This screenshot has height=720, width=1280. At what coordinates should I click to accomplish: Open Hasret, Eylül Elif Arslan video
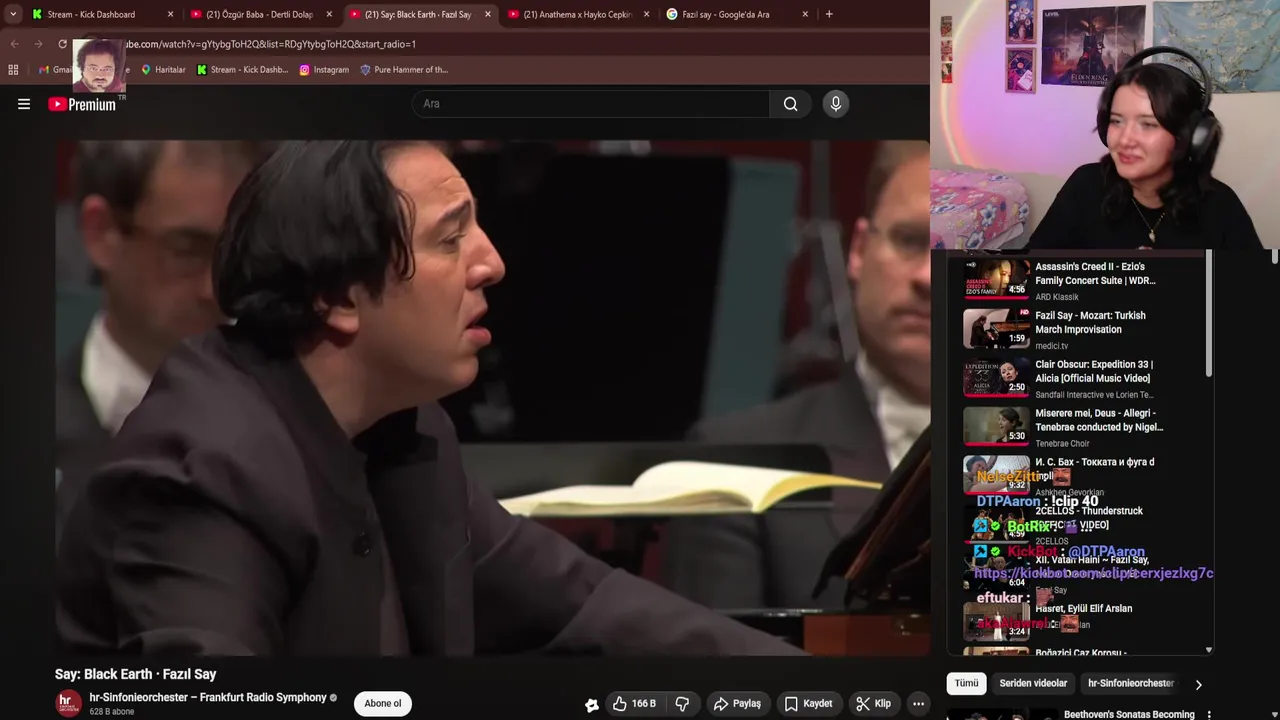point(1083,608)
